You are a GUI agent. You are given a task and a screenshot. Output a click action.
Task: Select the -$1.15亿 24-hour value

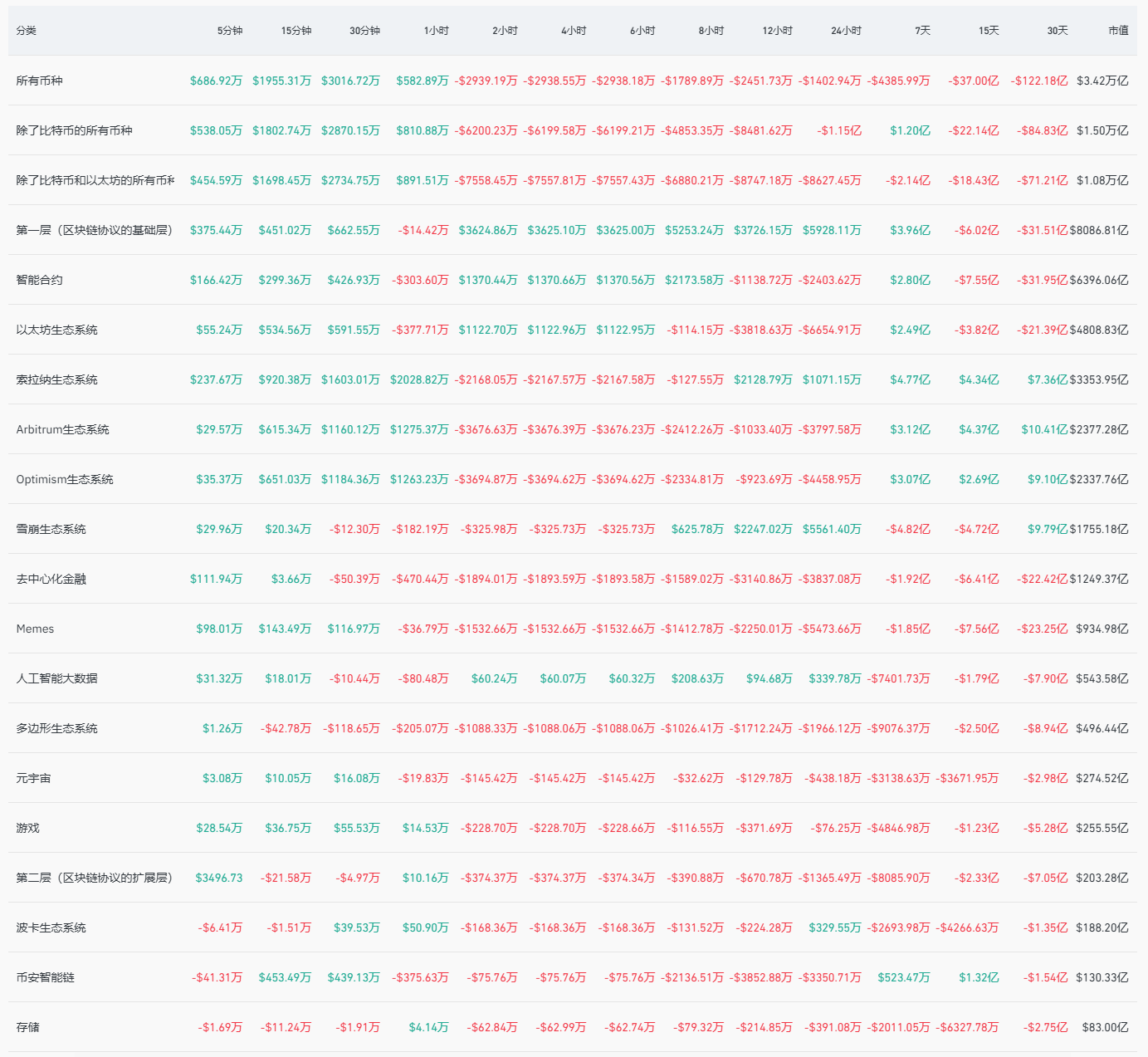pyautogui.click(x=839, y=130)
